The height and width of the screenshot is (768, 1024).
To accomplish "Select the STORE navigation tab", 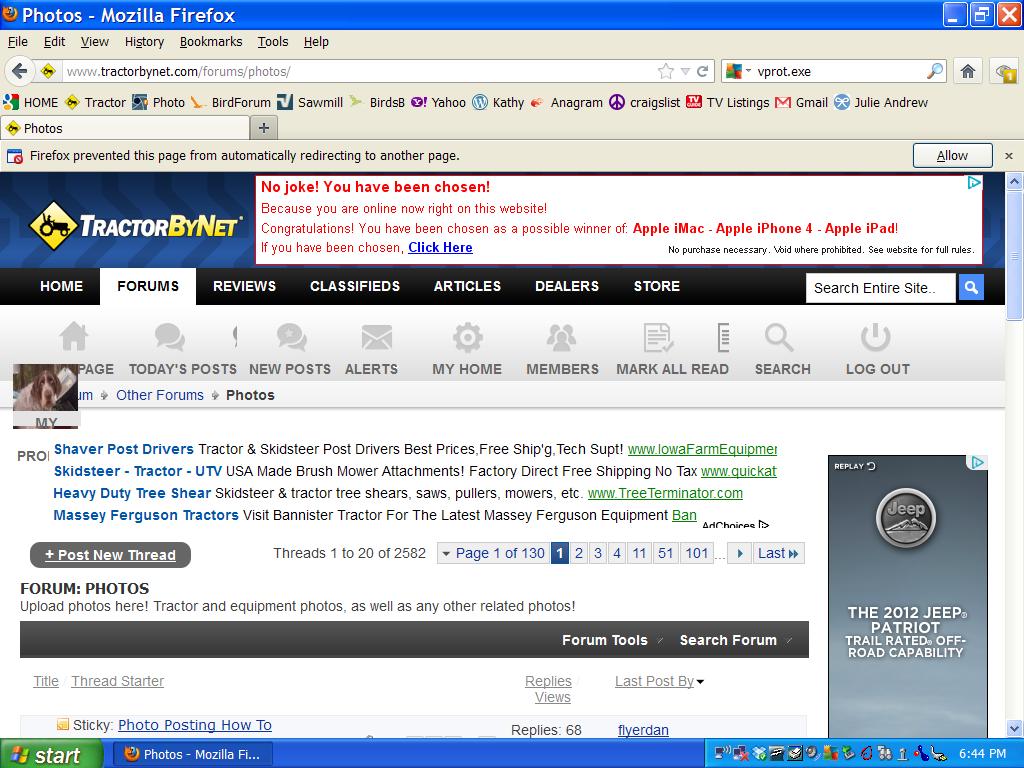I will (657, 286).
